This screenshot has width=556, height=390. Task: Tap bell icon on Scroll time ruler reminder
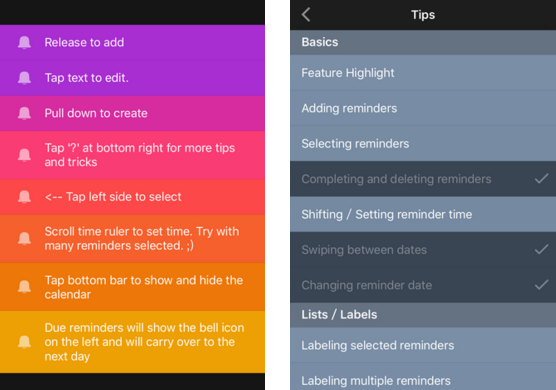click(x=24, y=239)
